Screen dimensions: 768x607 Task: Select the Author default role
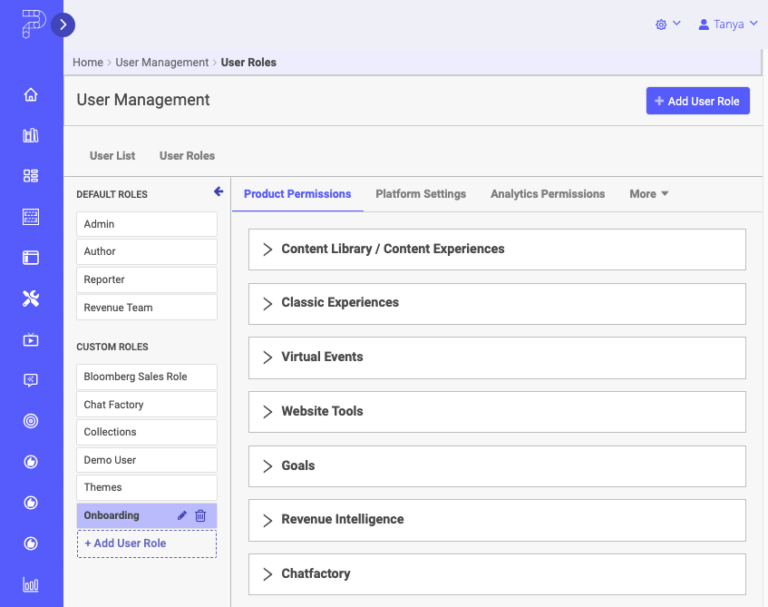pyautogui.click(x=147, y=251)
